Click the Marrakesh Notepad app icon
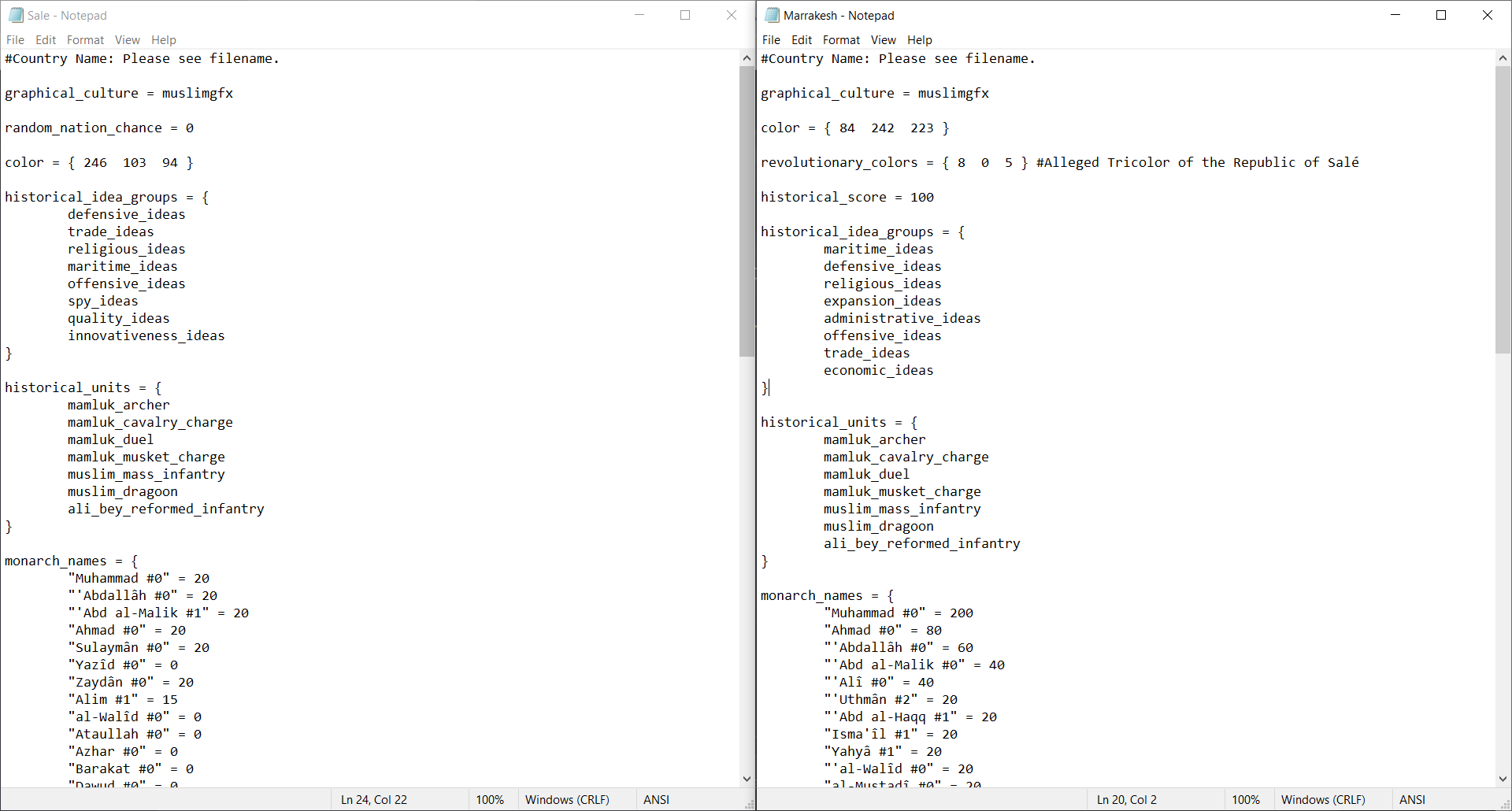This screenshot has height=811, width=1512. click(x=772, y=15)
